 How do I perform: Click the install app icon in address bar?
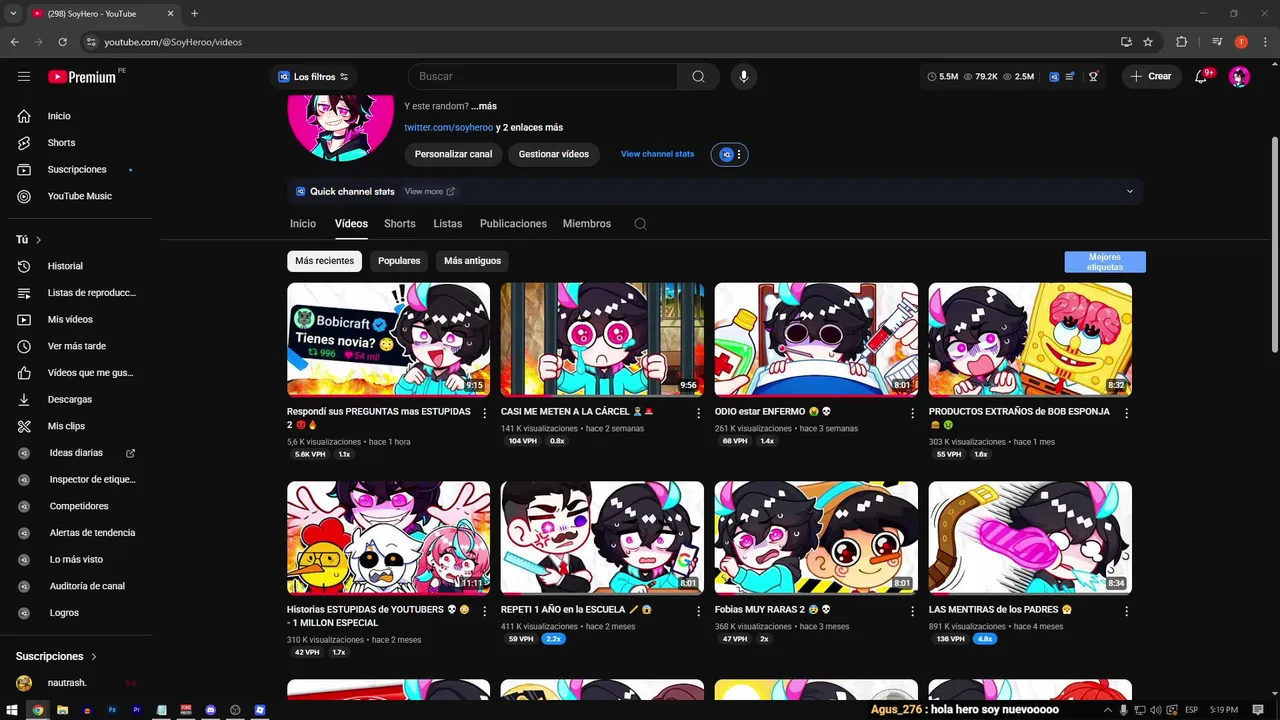coord(1126,42)
